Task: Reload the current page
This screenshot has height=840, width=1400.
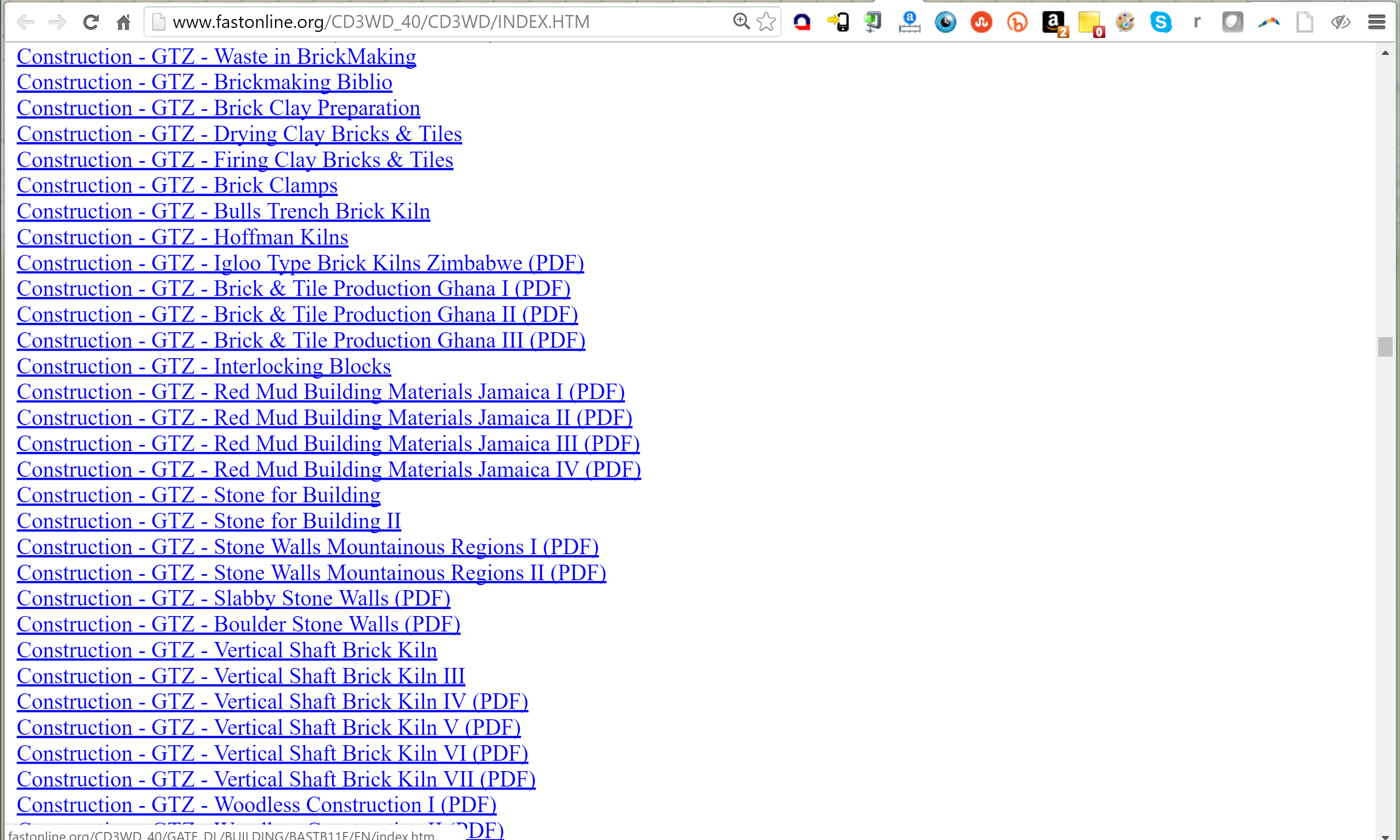Action: coord(91,22)
